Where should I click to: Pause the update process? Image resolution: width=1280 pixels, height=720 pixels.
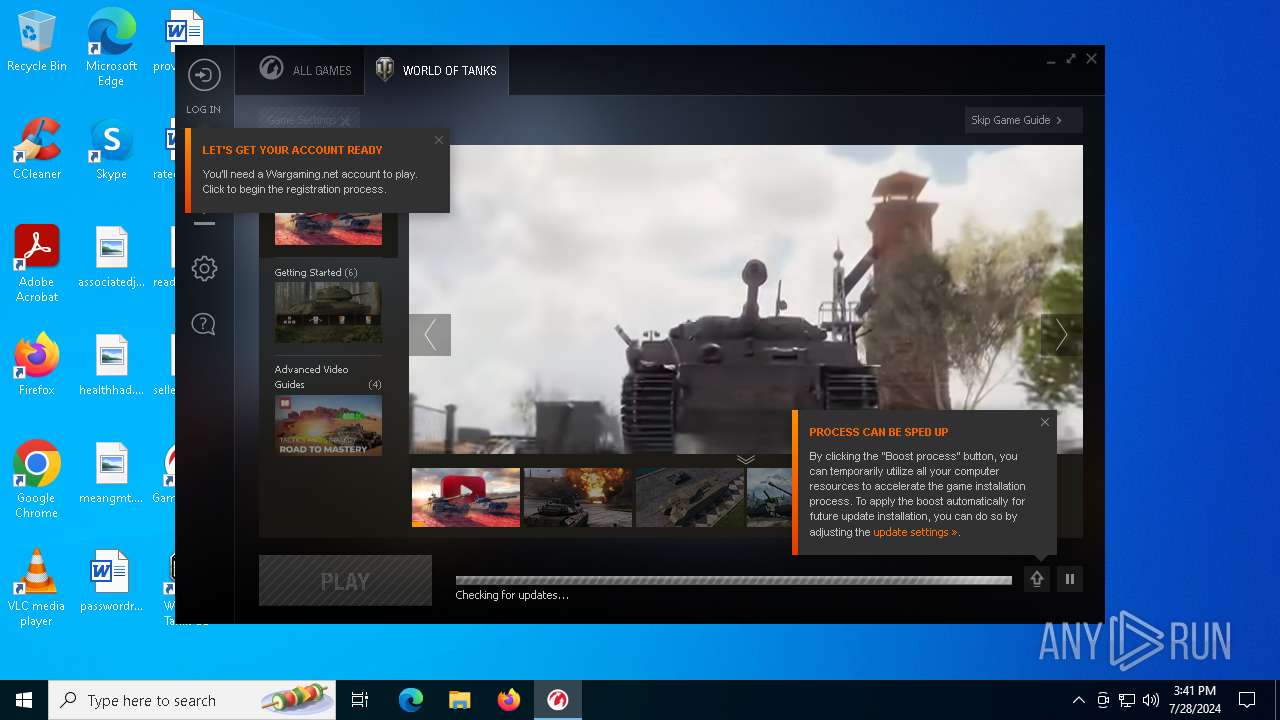click(1070, 579)
